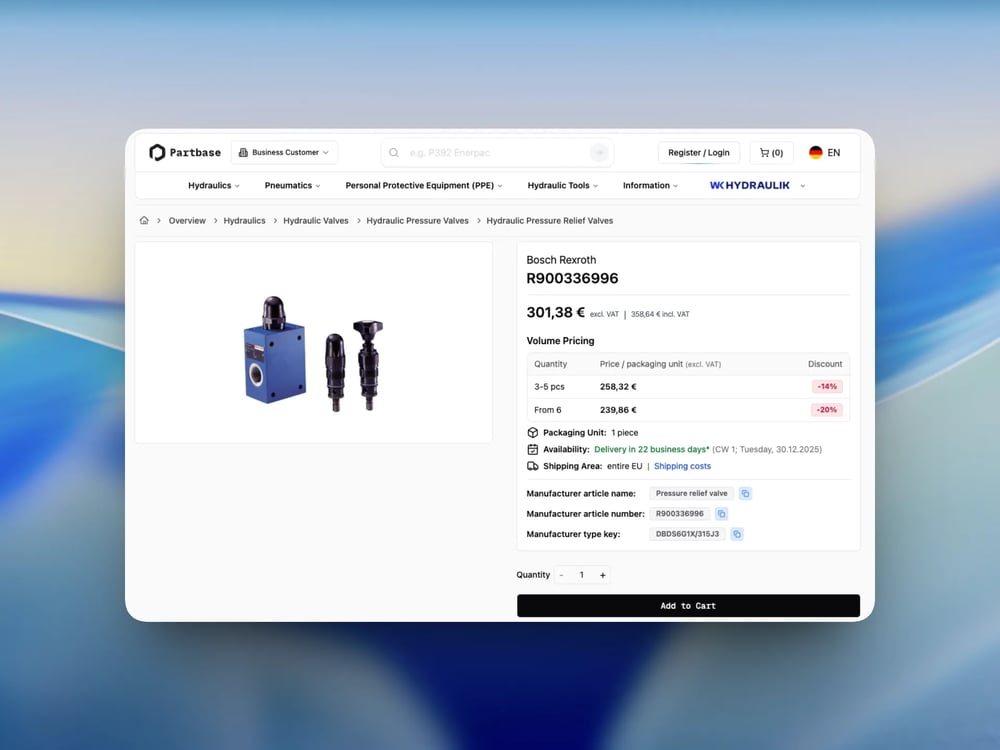Open the shopping cart (0)
This screenshot has height=750, width=1000.
click(x=771, y=152)
